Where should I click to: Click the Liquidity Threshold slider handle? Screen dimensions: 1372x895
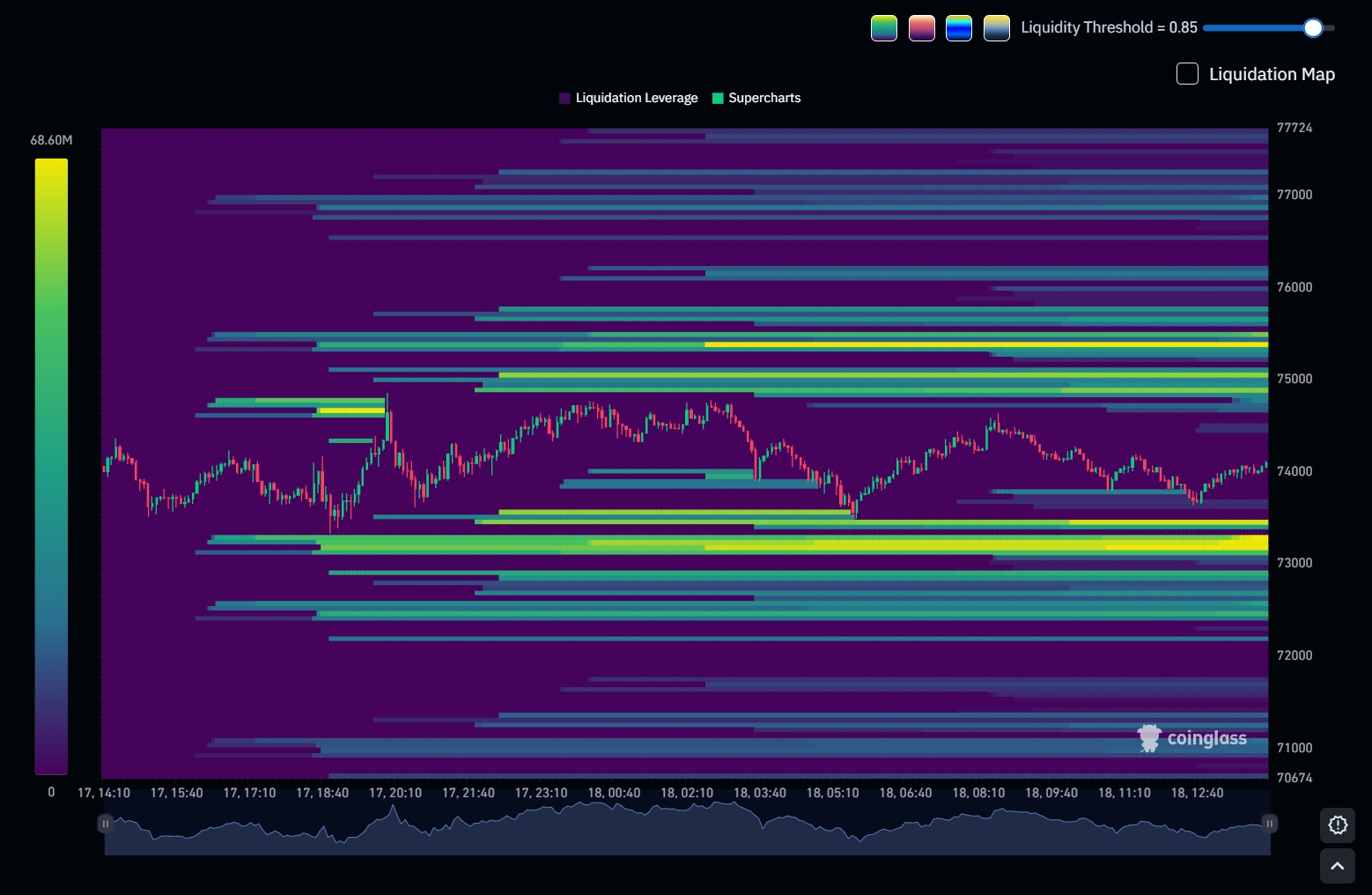pos(1313,27)
